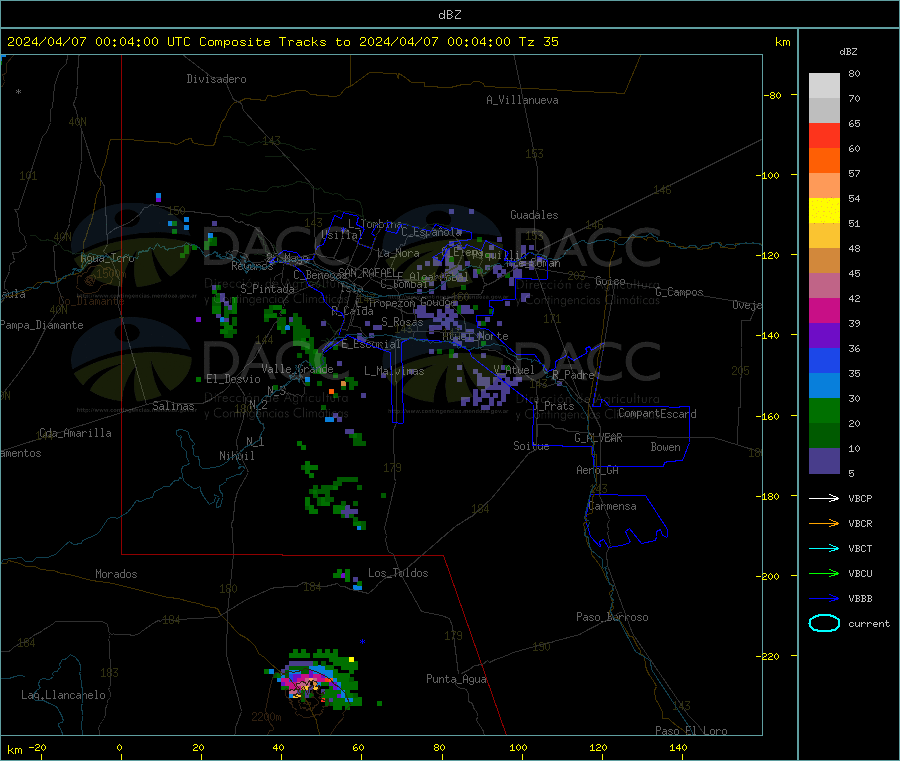Click the '-200' km y-axis tick label

(x=770, y=576)
